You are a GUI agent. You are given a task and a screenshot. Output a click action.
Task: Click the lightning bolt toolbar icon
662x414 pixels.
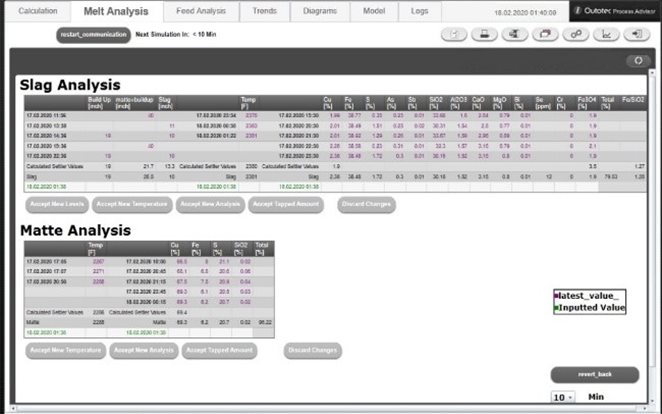pos(453,34)
